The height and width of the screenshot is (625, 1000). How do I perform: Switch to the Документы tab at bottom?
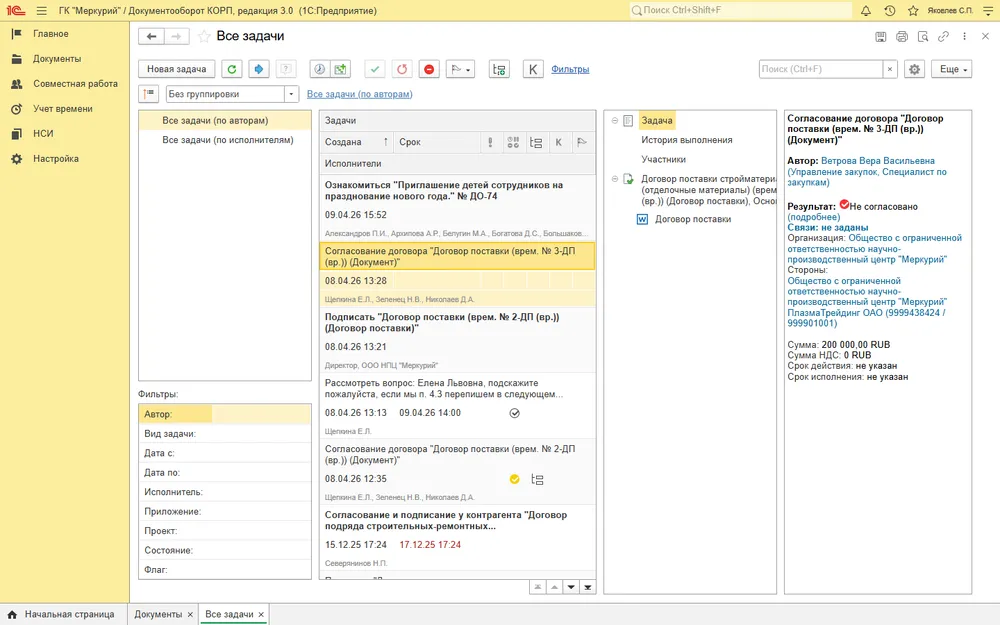[158, 614]
